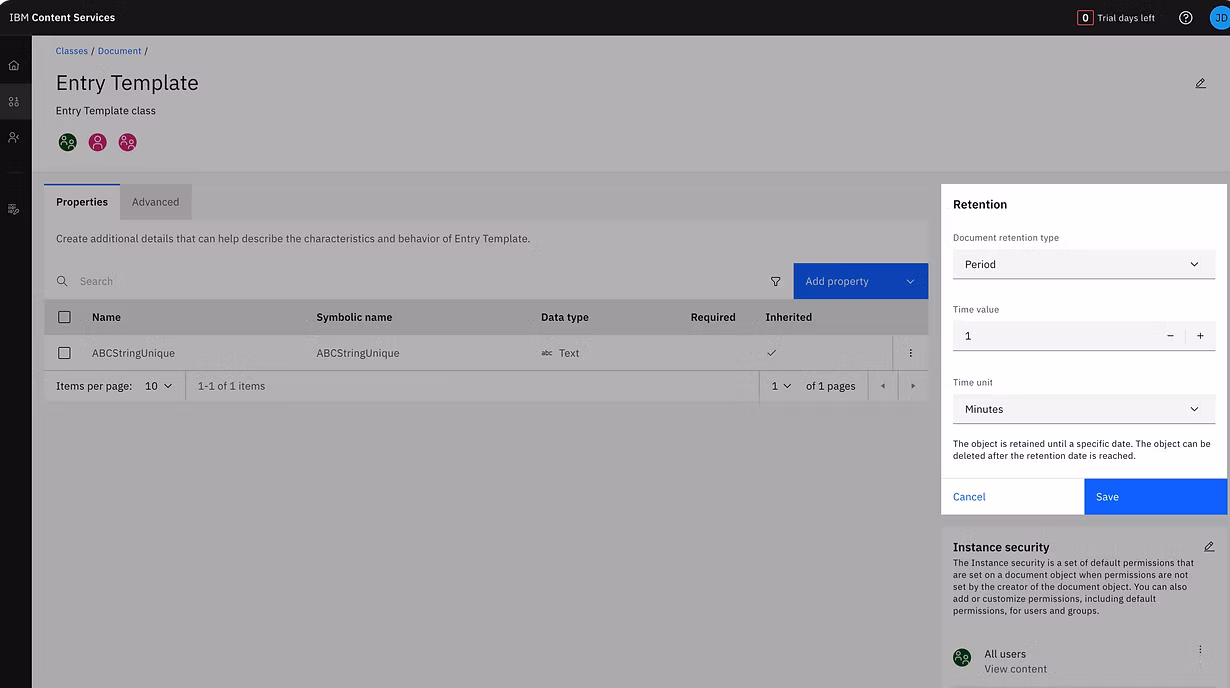Go to previous page arrow
This screenshot has height=688, width=1230.
882,386
